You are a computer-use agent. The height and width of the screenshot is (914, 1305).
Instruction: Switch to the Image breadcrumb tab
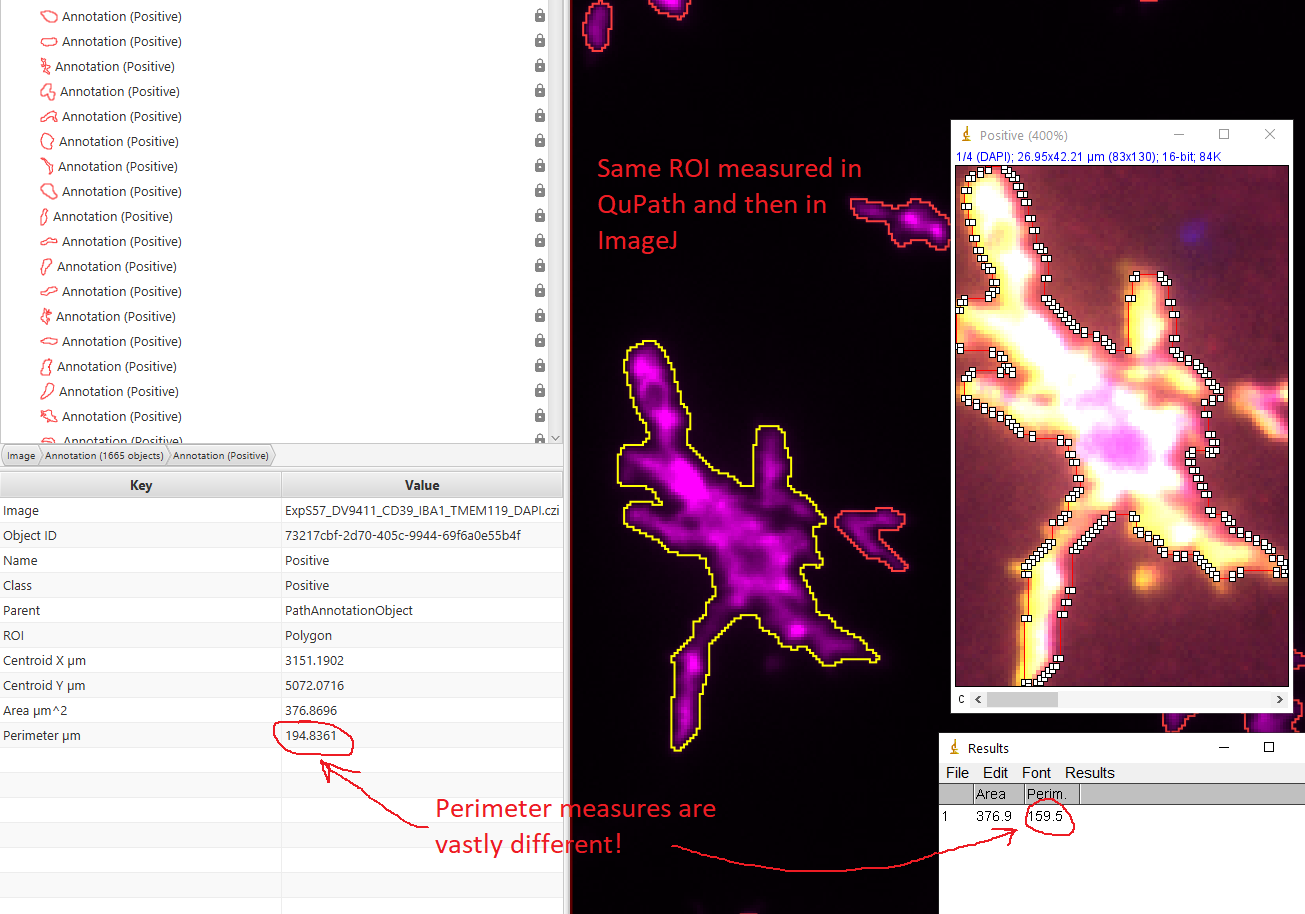click(x=20, y=455)
